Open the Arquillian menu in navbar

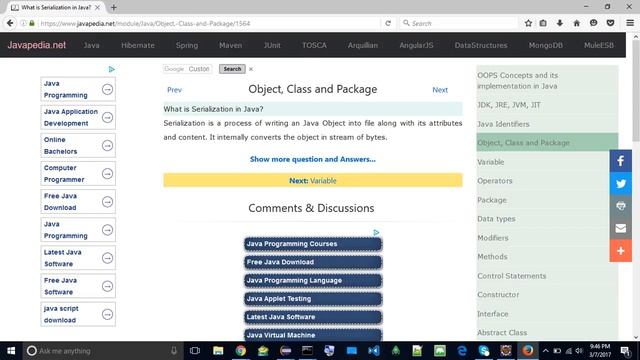tap(363, 45)
